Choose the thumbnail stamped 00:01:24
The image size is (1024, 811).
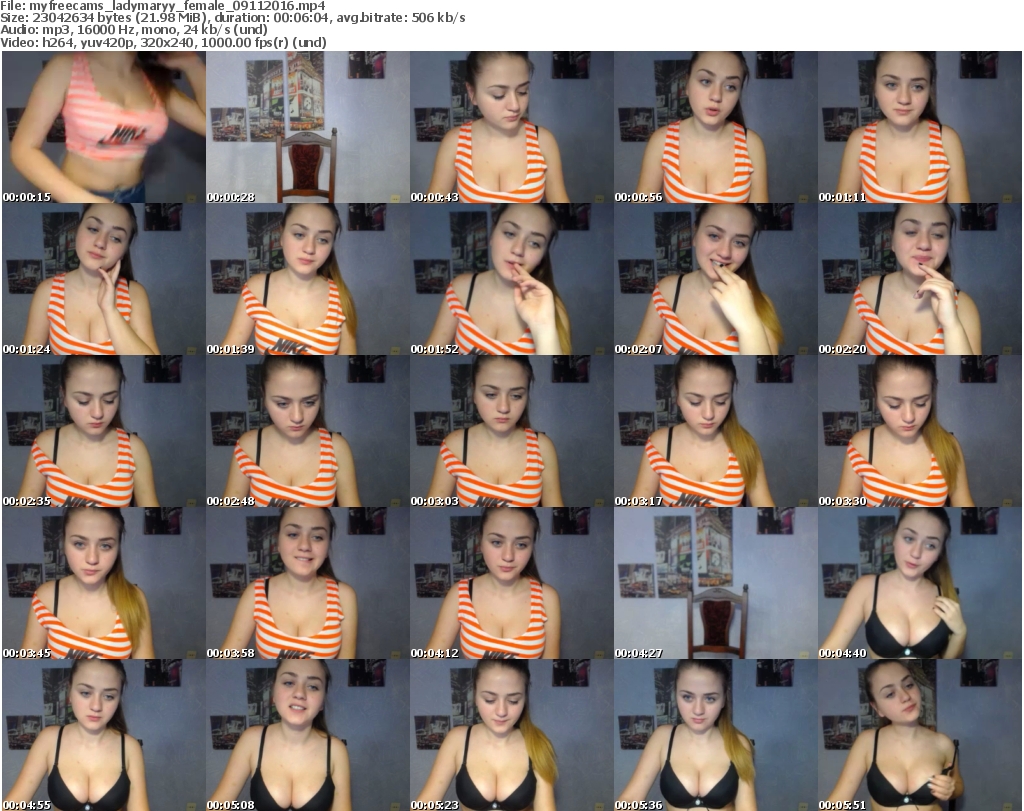point(104,279)
